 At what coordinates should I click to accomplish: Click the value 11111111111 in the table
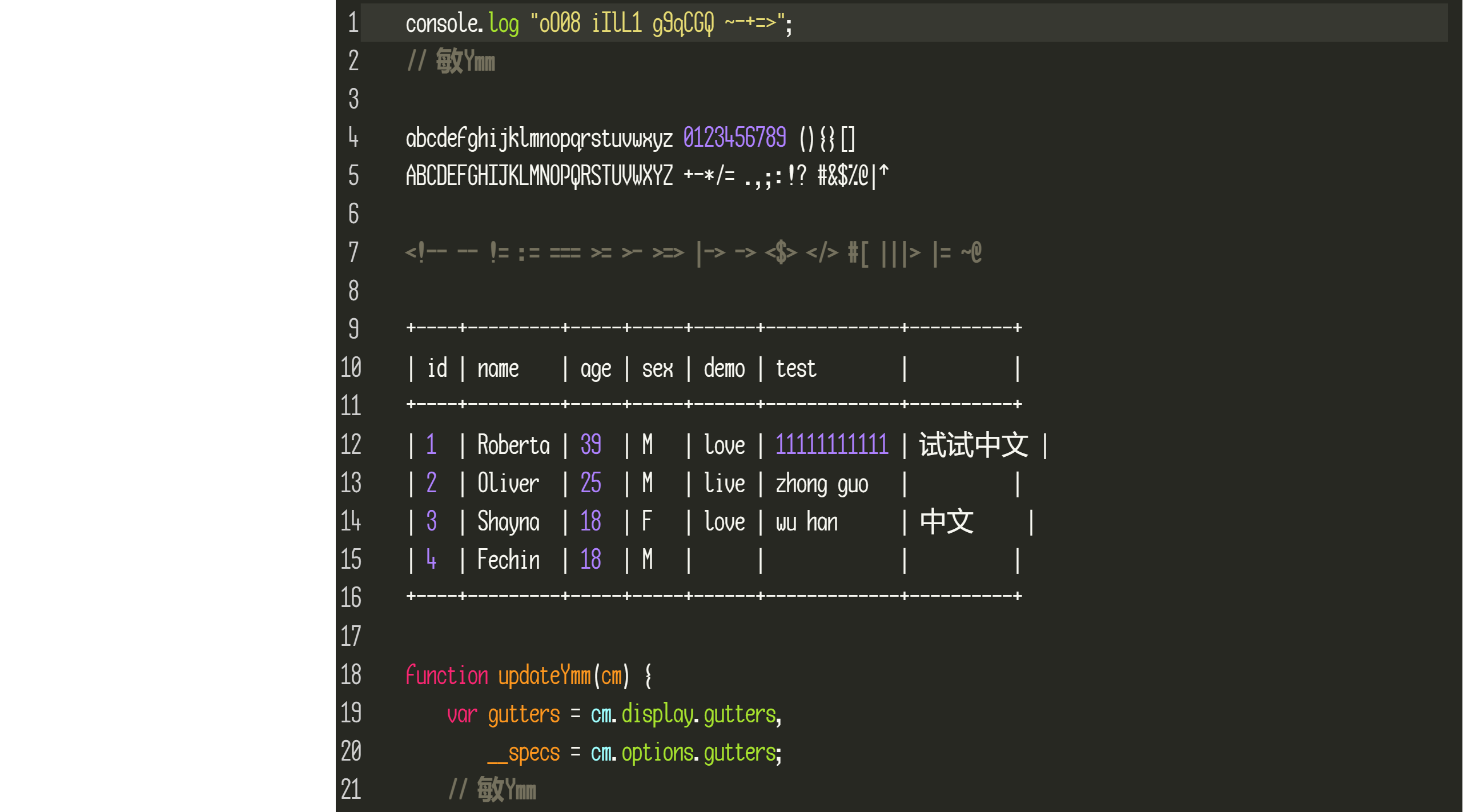coord(832,444)
